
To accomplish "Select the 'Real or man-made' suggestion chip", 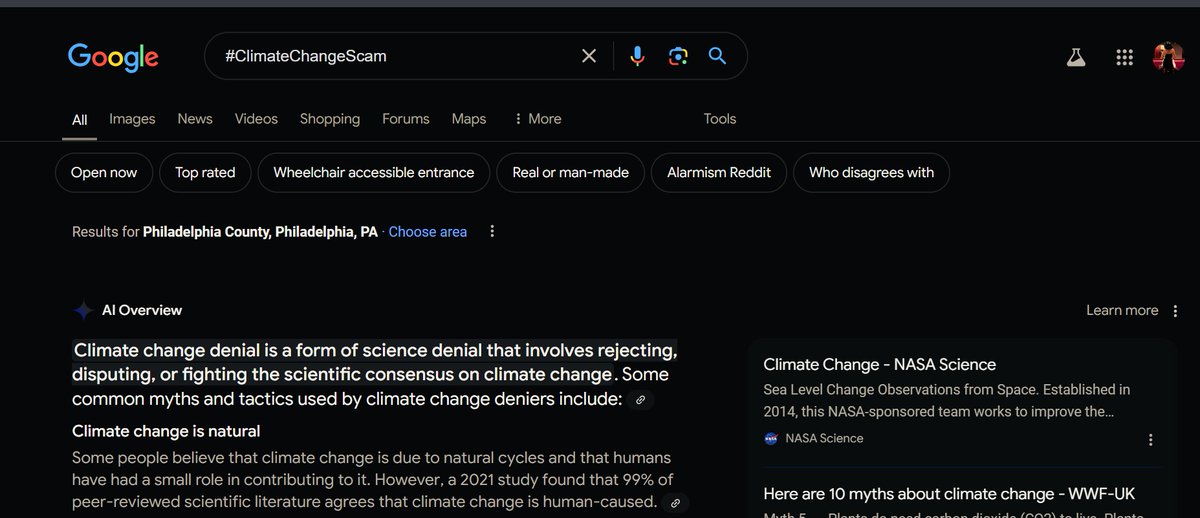I will [571, 172].
